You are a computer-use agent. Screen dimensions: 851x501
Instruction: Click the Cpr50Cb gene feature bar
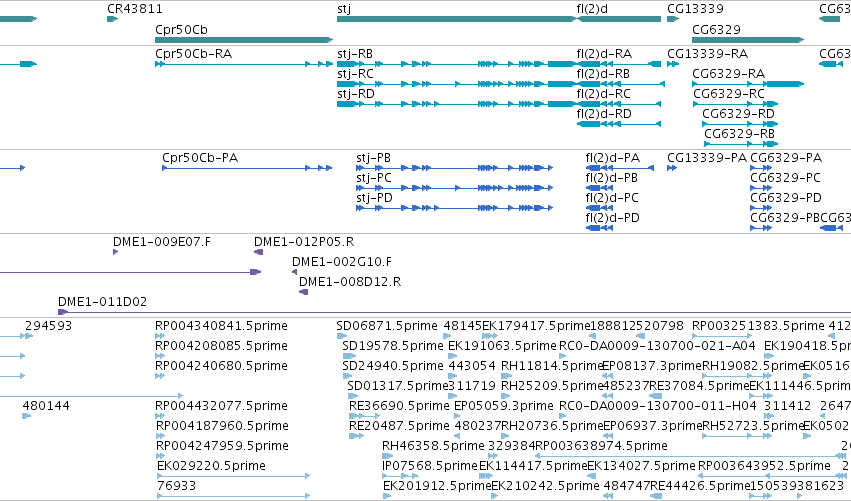244,40
